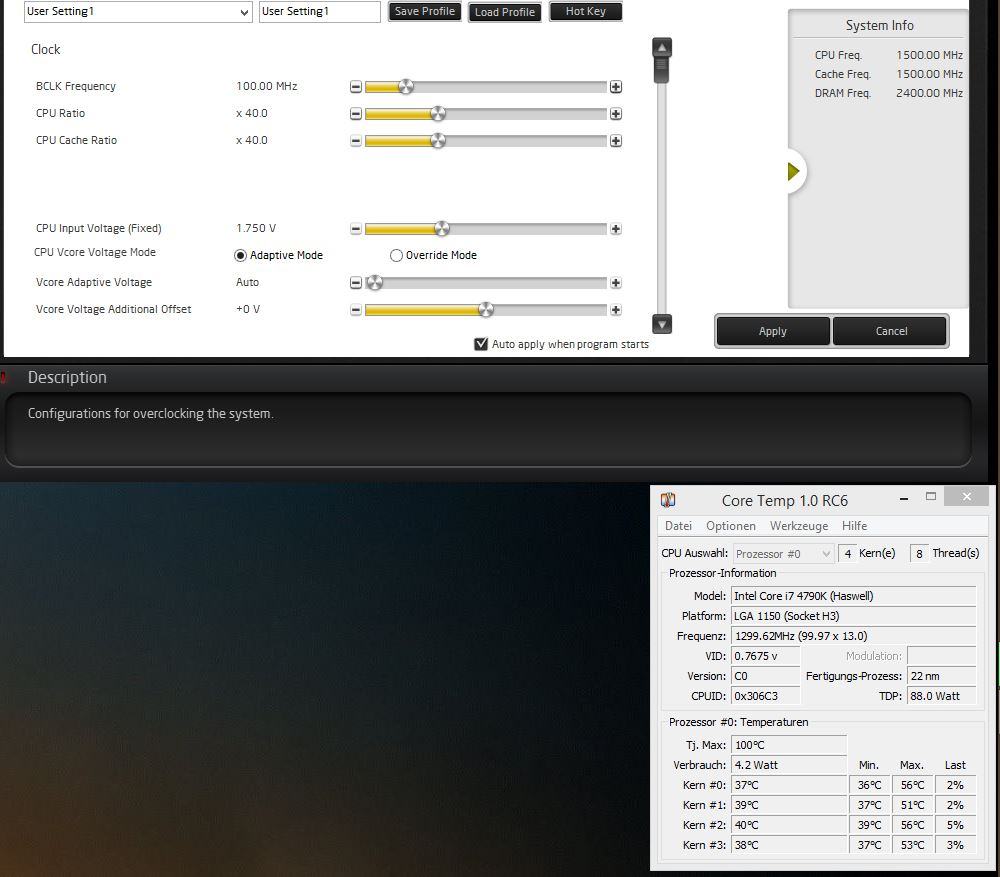Increase Vcore Voltage Additional Offset plus icon
The height and width of the screenshot is (877, 1000).
[x=615, y=310]
